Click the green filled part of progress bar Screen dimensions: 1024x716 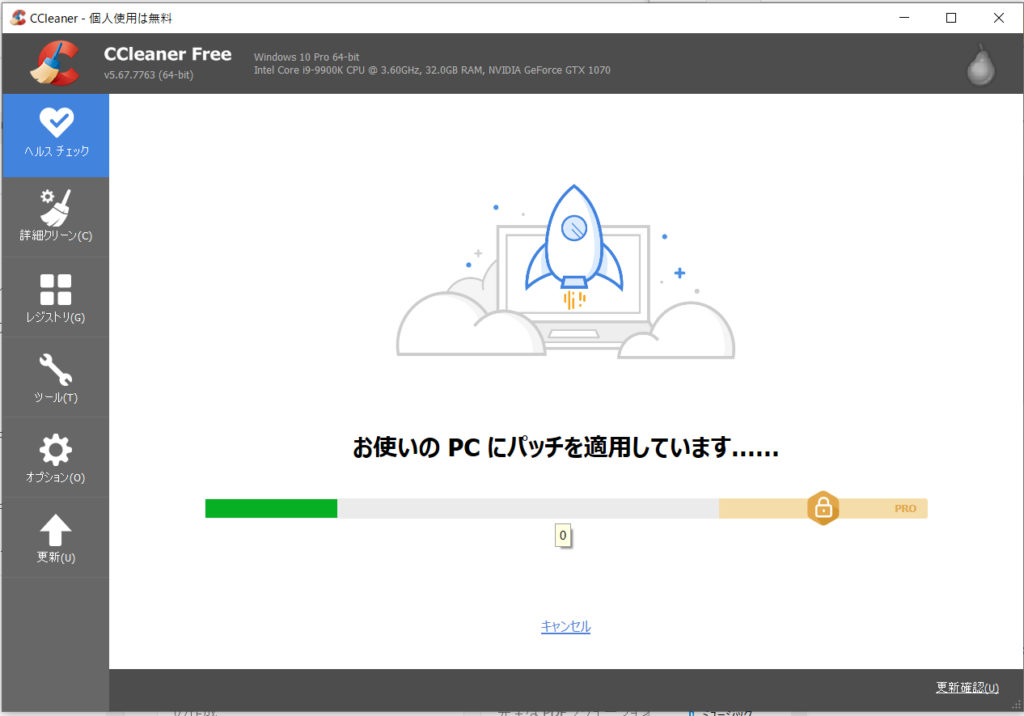[271, 508]
